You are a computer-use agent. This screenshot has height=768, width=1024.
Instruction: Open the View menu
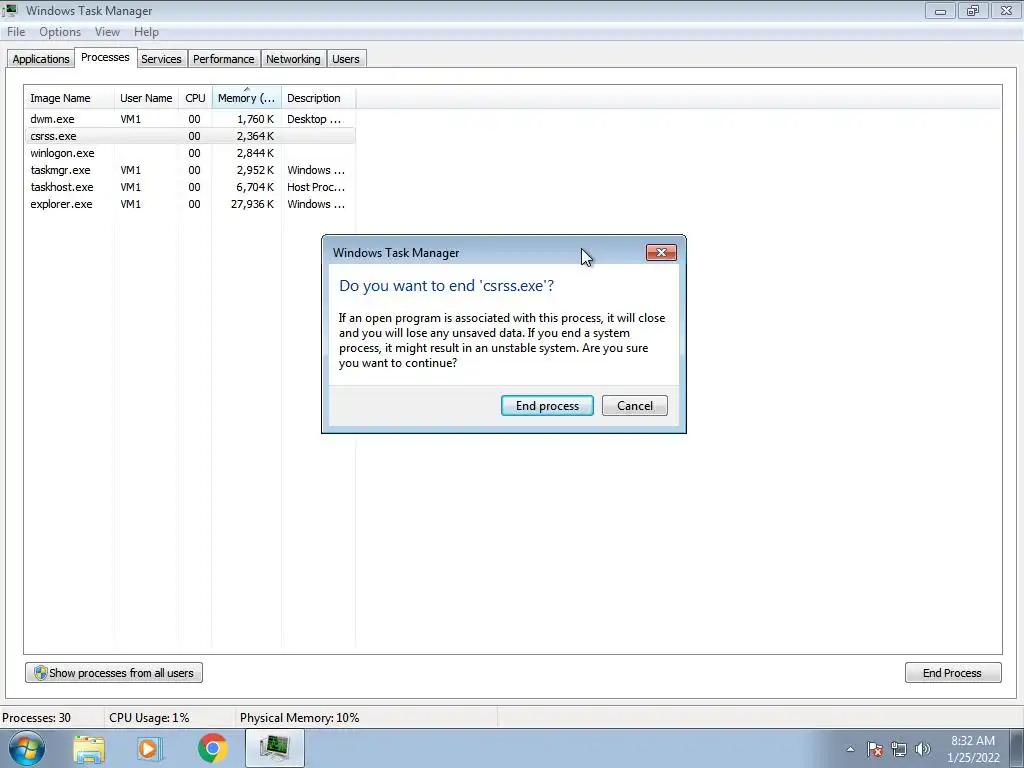(x=107, y=32)
